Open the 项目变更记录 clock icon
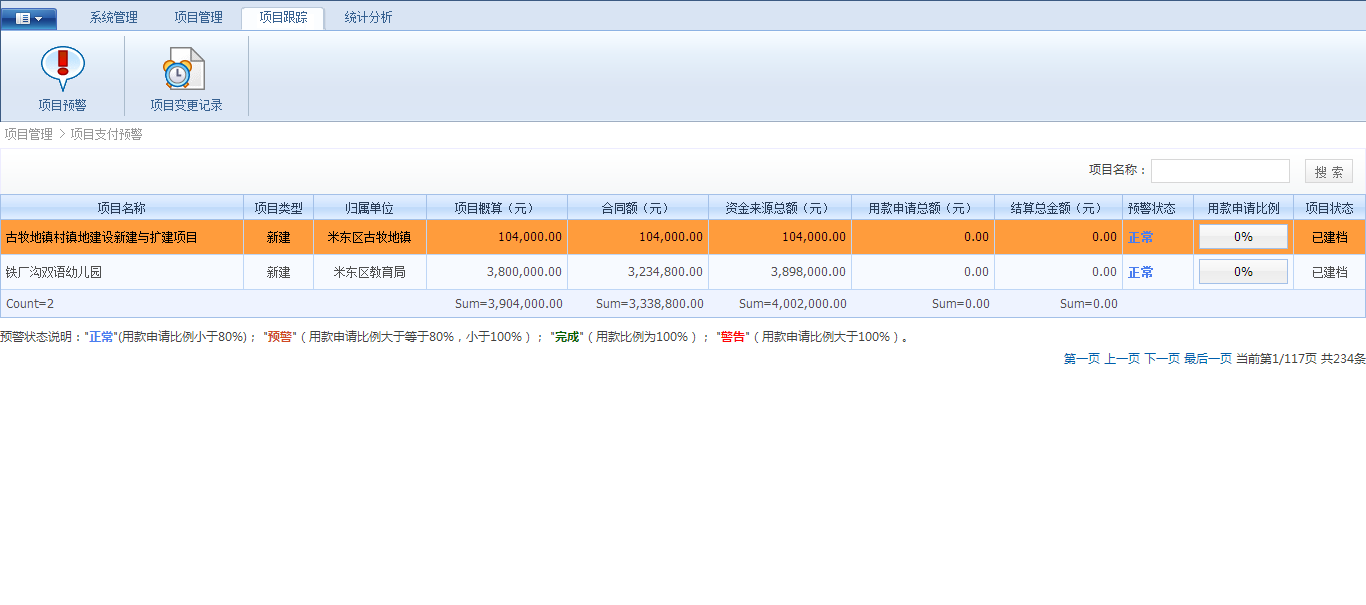This screenshot has width=1366, height=605. coord(185,69)
